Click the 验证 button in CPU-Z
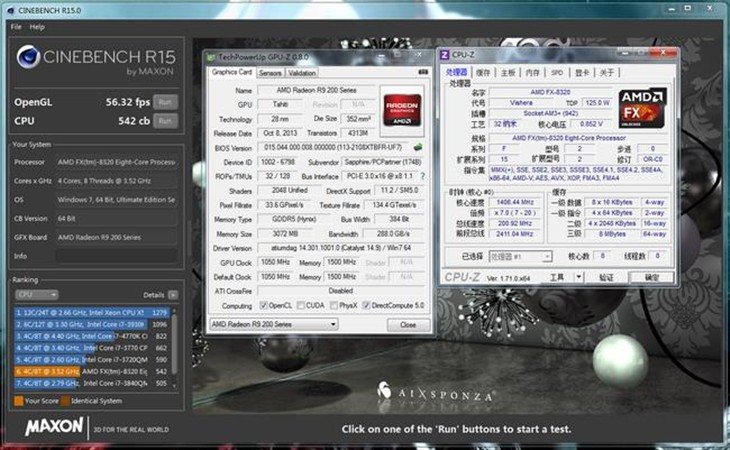Viewport: 730px width, 450px height. pyautogui.click(x=606, y=277)
